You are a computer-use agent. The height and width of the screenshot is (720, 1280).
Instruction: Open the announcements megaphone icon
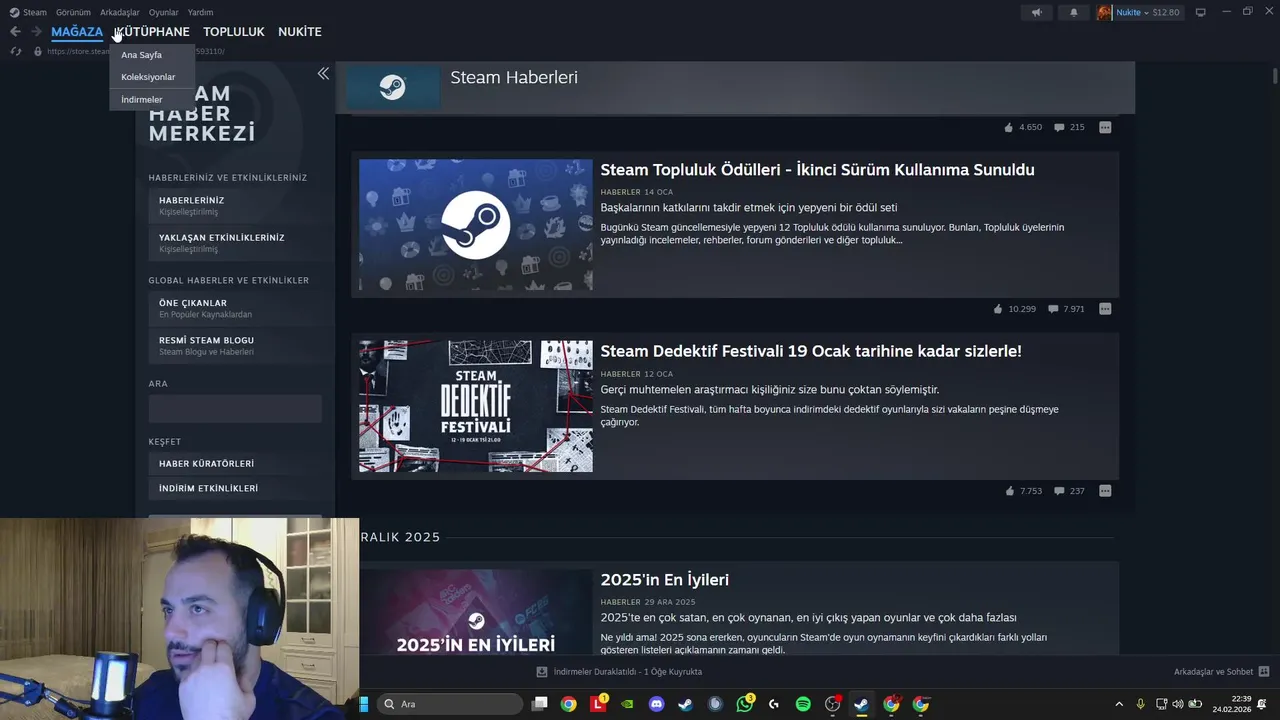1036,12
